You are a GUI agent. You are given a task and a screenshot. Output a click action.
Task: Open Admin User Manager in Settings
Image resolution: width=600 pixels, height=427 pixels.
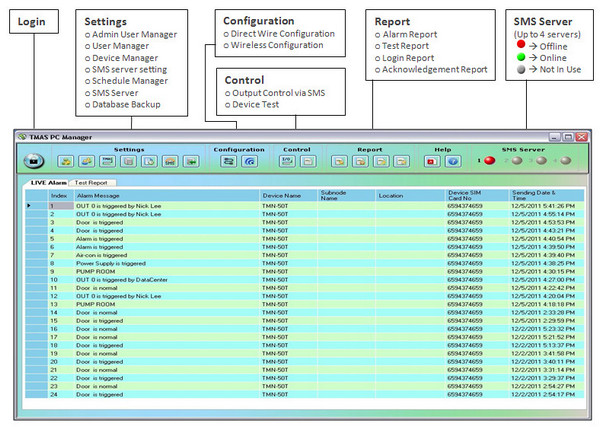pyautogui.click(x=66, y=161)
